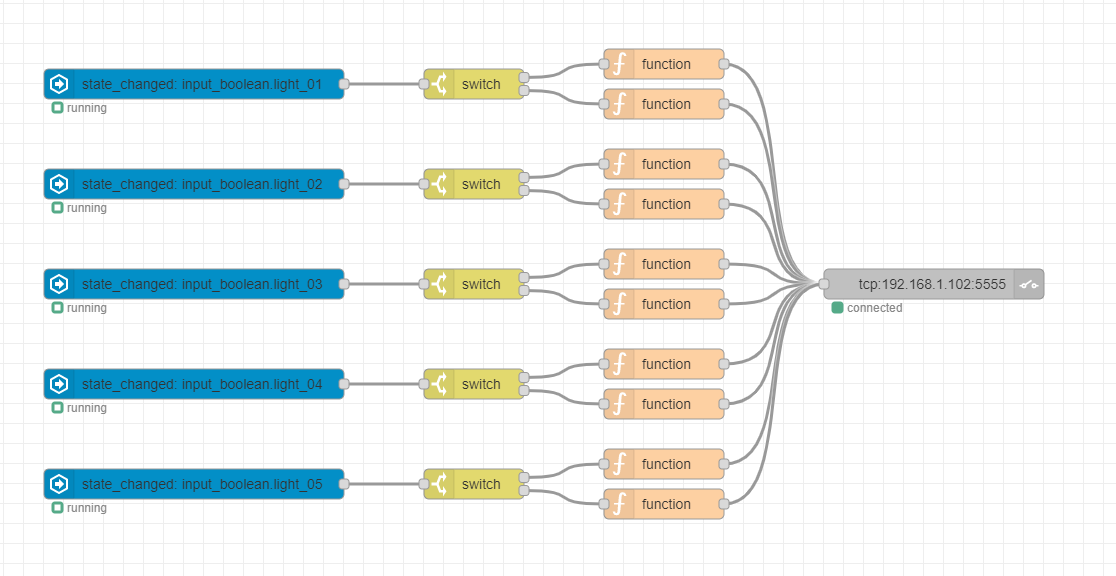Click the branch icon on the topmost switch node
Screen dimensions: 1116x576
tap(439, 84)
